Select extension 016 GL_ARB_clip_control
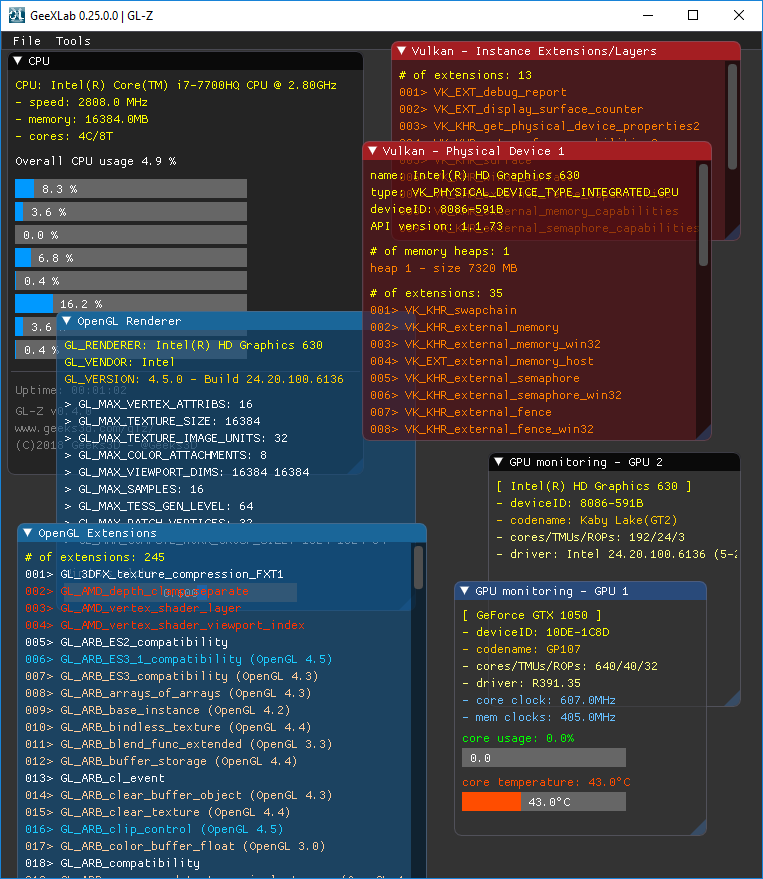The width and height of the screenshot is (763, 879). tap(154, 829)
